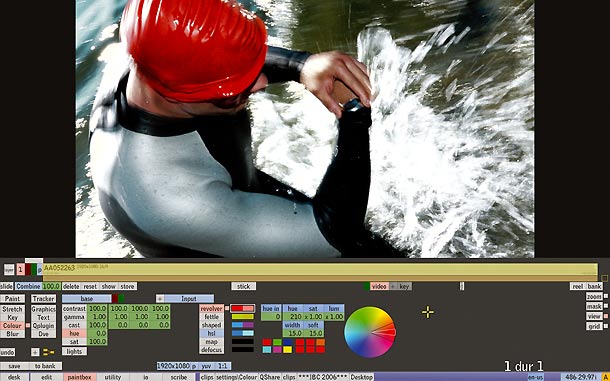Viewport: 610px width, 381px height.
Task: Click the orange warning icon in status bar
Action: pos(605,377)
